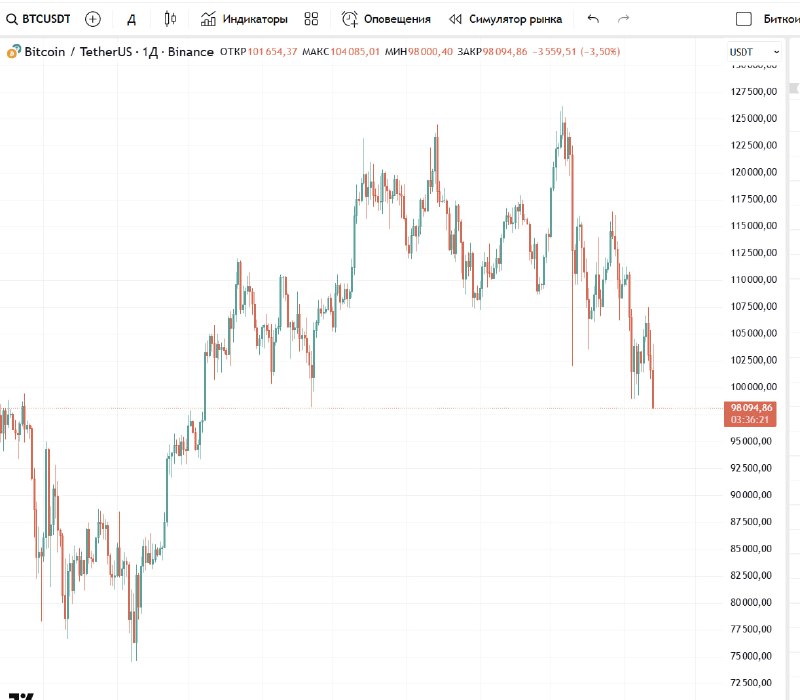Click the rewind market simulator icon
800x700 pixels.
[456, 19]
